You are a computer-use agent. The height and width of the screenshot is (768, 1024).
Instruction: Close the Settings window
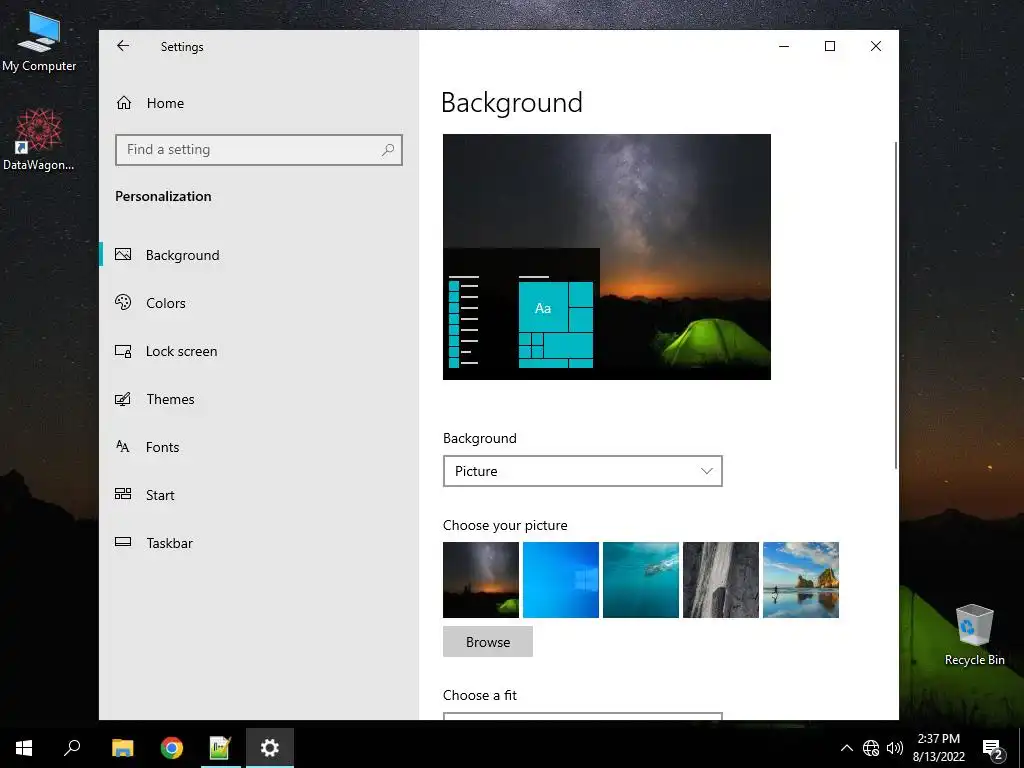click(876, 46)
